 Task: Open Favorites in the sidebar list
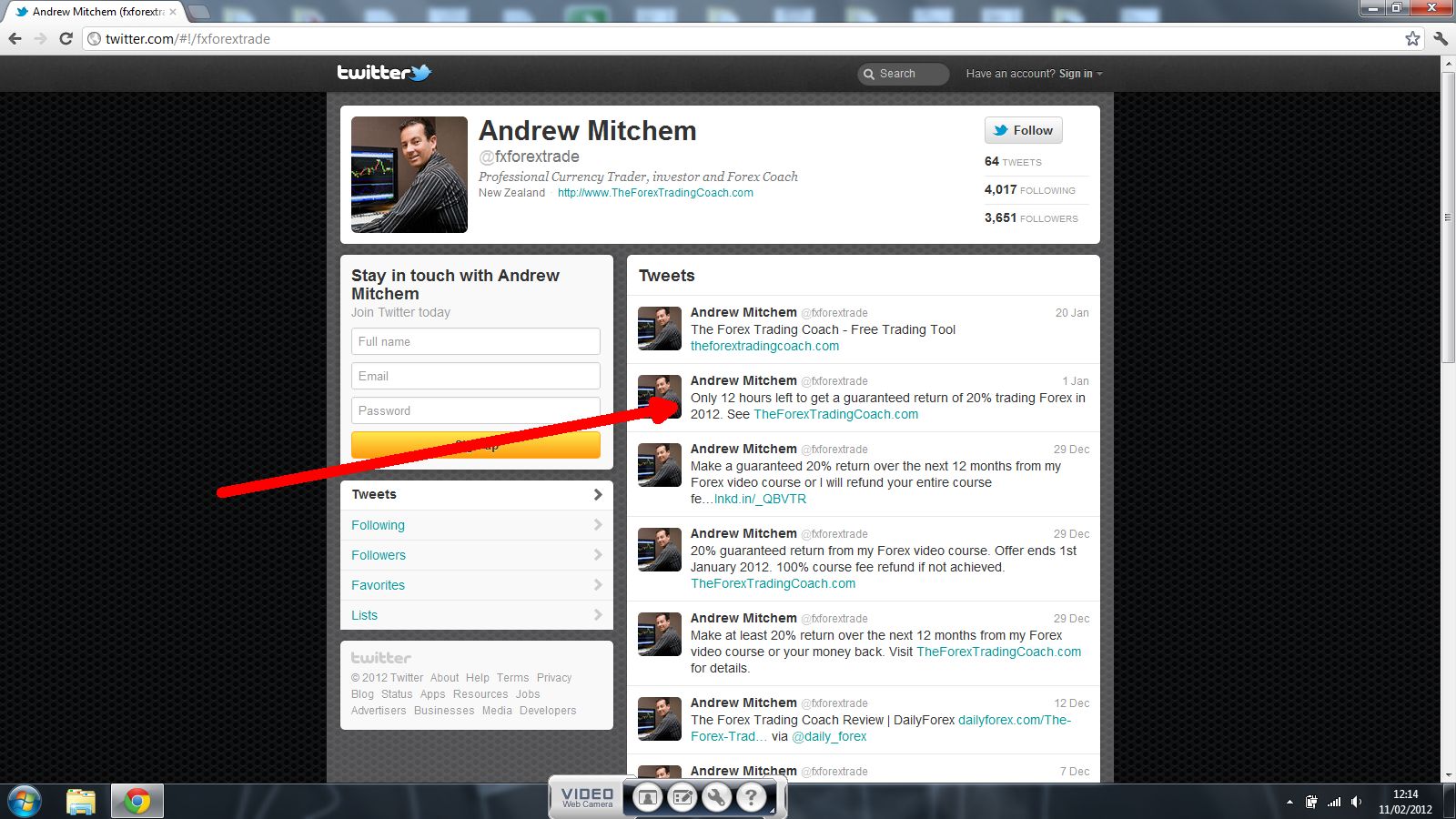click(x=477, y=585)
